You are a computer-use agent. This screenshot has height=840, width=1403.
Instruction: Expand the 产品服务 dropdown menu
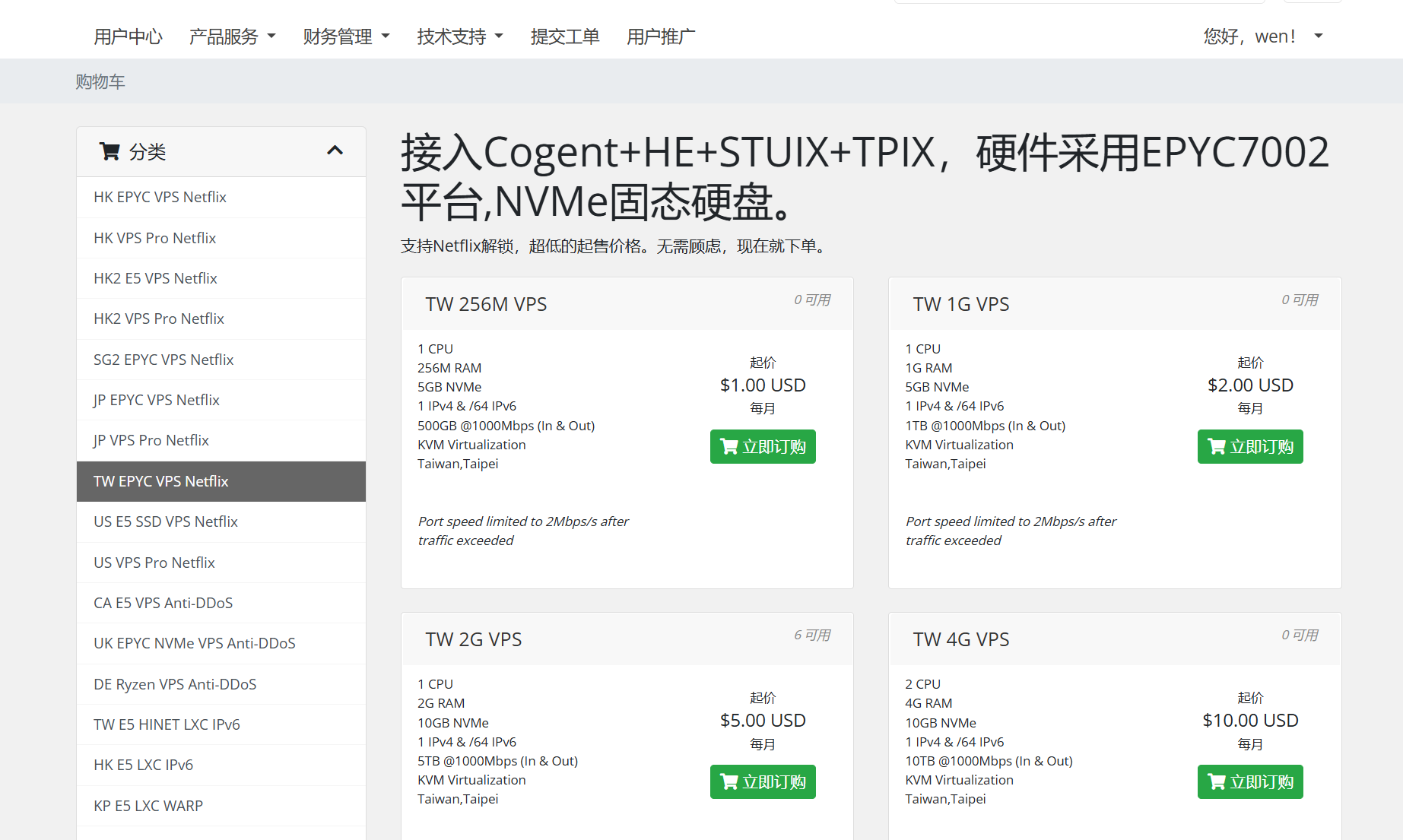(x=232, y=36)
